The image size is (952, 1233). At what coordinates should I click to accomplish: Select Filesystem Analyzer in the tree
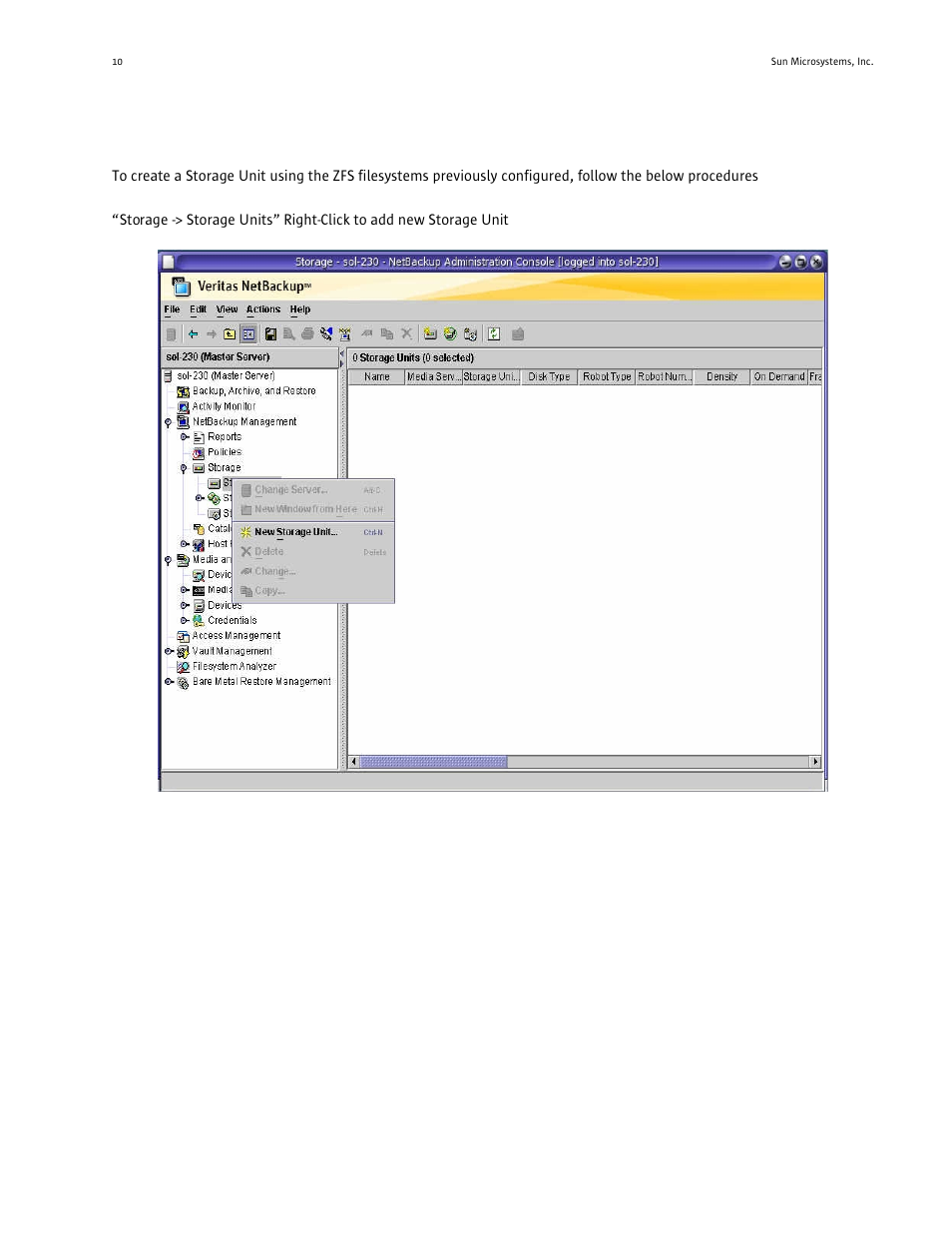[235, 666]
